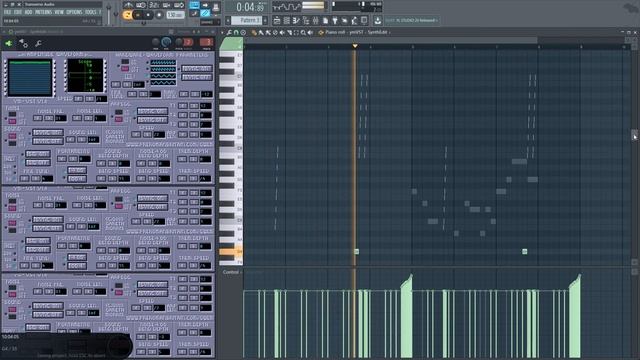Click the highlighted orange piano key

tap(231, 251)
